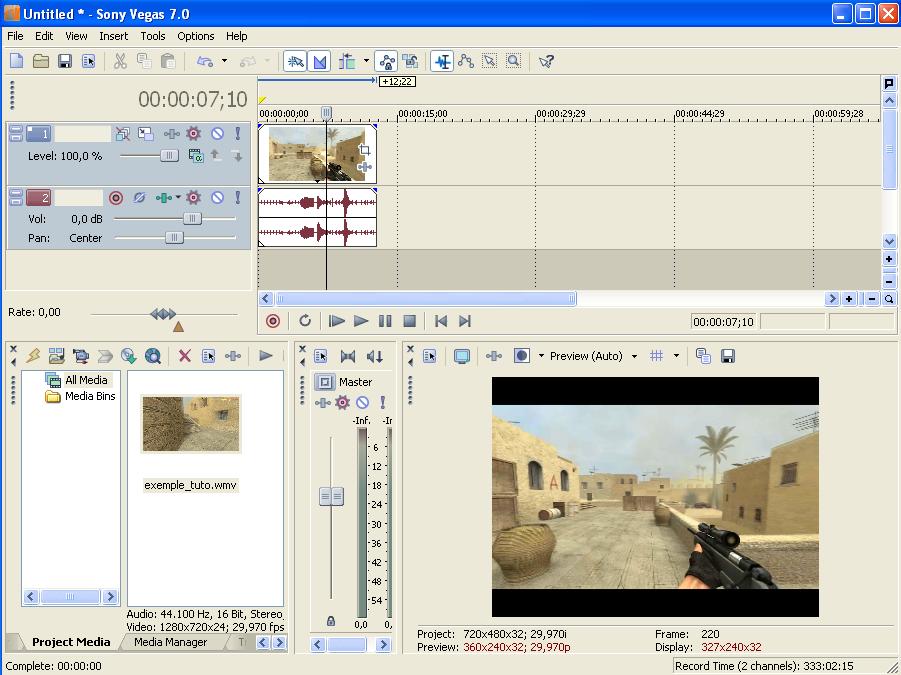The image size is (901, 675).
Task: Preview on external monitor icon
Action: (x=462, y=356)
